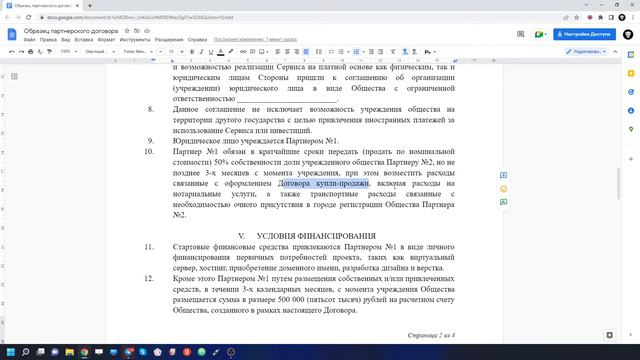Activate the paint format roller tool
Viewport: 640px width, 360px height.
click(49, 52)
